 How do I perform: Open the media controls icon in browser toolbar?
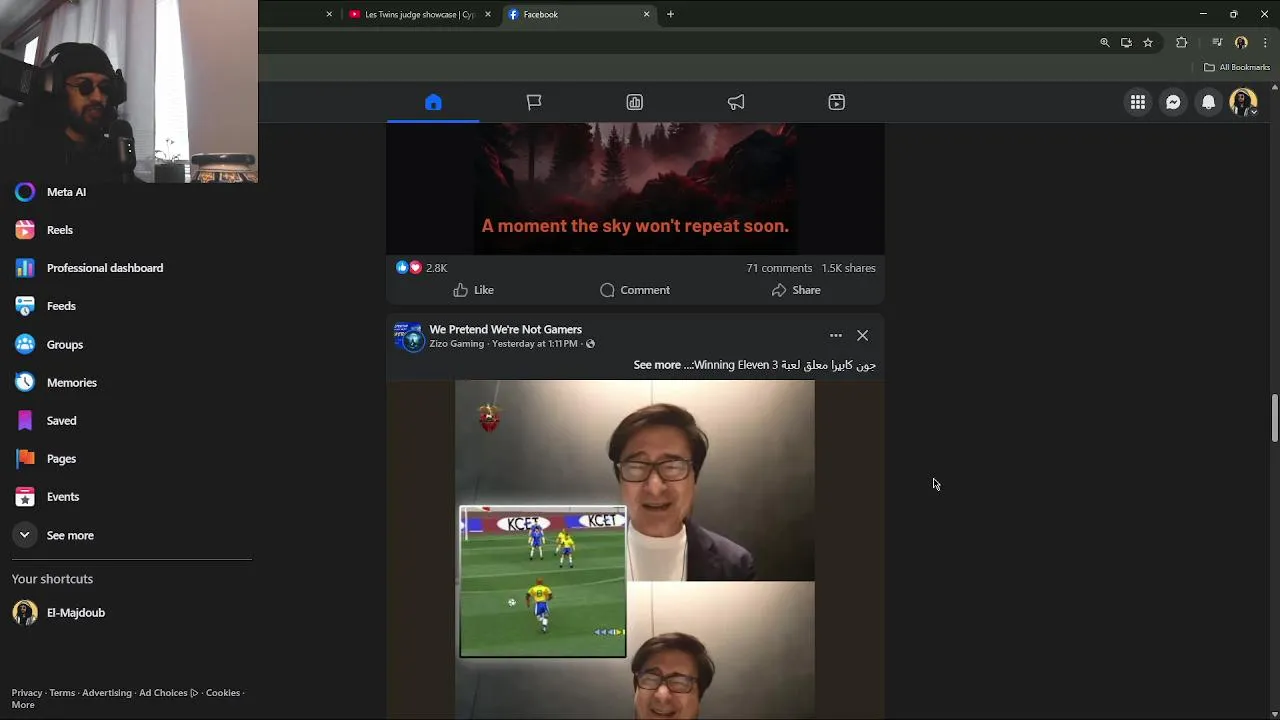(1217, 42)
